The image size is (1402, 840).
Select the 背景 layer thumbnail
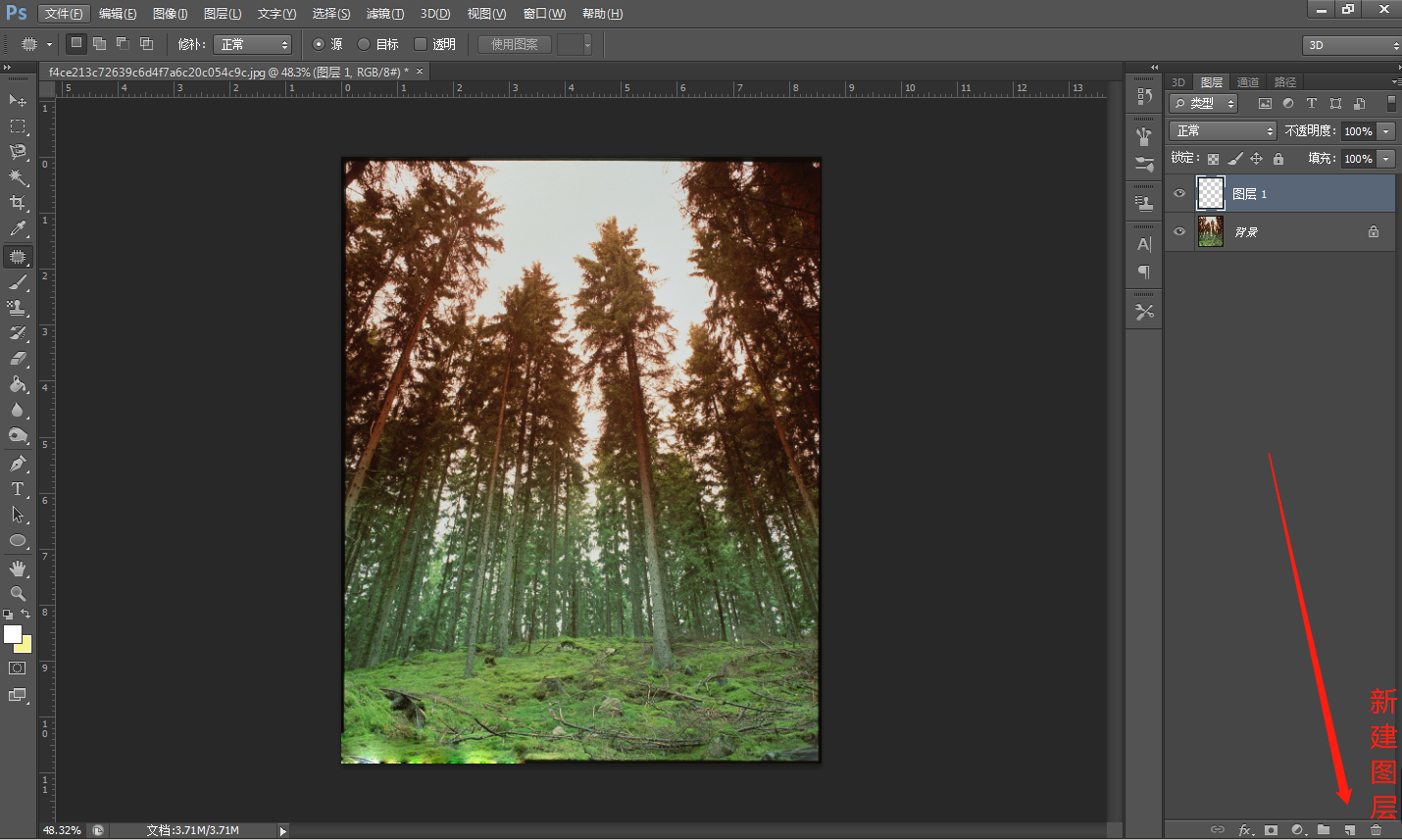(x=1211, y=231)
